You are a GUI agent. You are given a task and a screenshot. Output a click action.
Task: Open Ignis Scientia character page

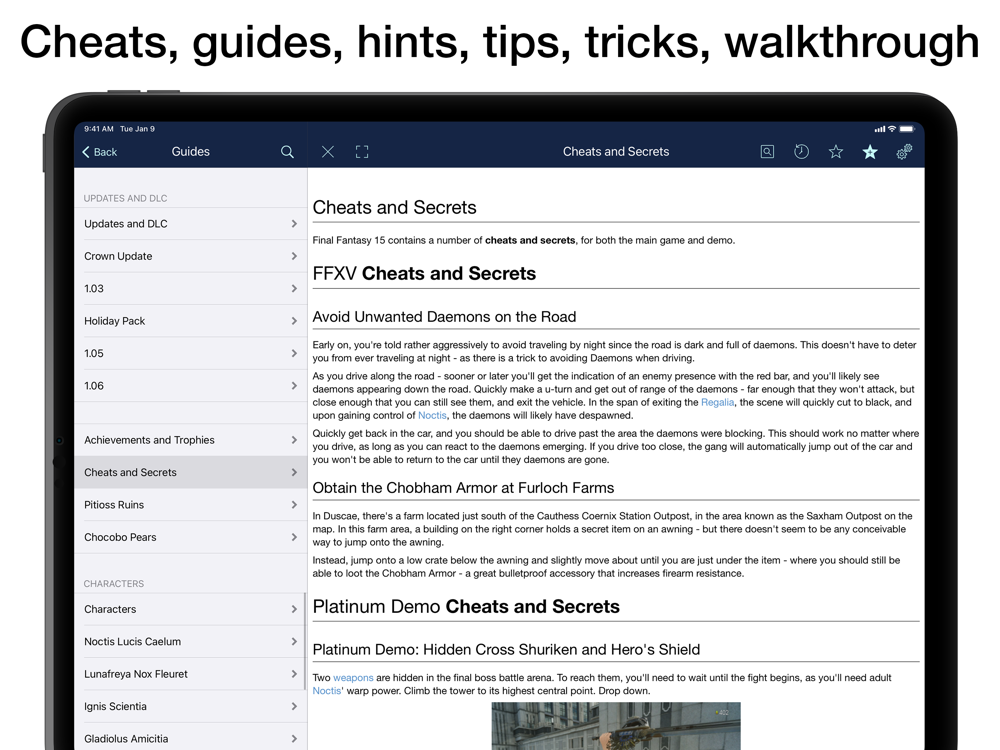click(x=191, y=707)
